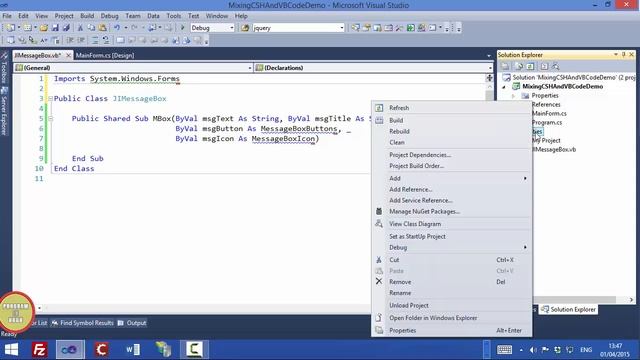
Task: Click the Windows Start button
Action: (x=11, y=349)
